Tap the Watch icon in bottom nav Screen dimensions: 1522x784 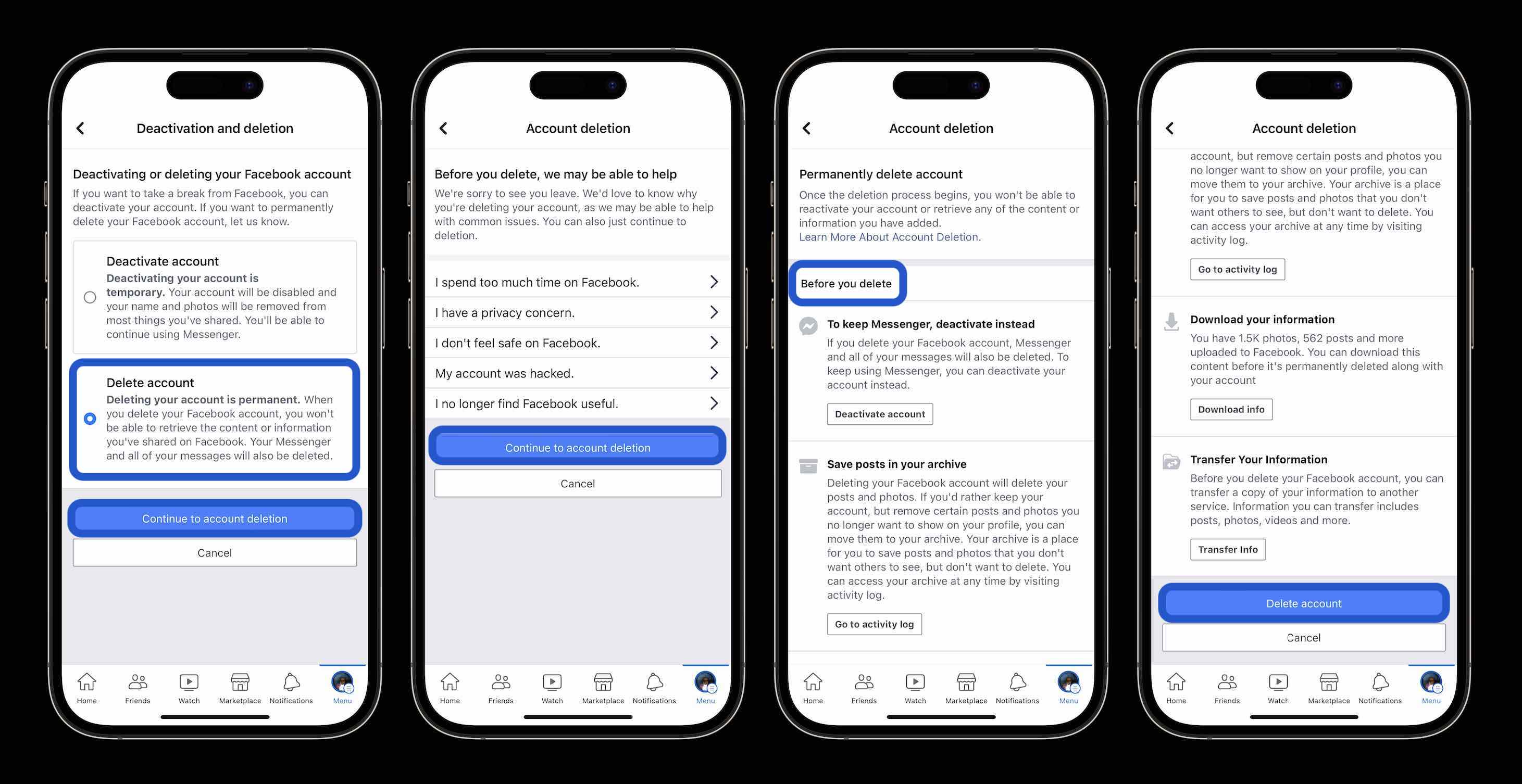pos(187,685)
